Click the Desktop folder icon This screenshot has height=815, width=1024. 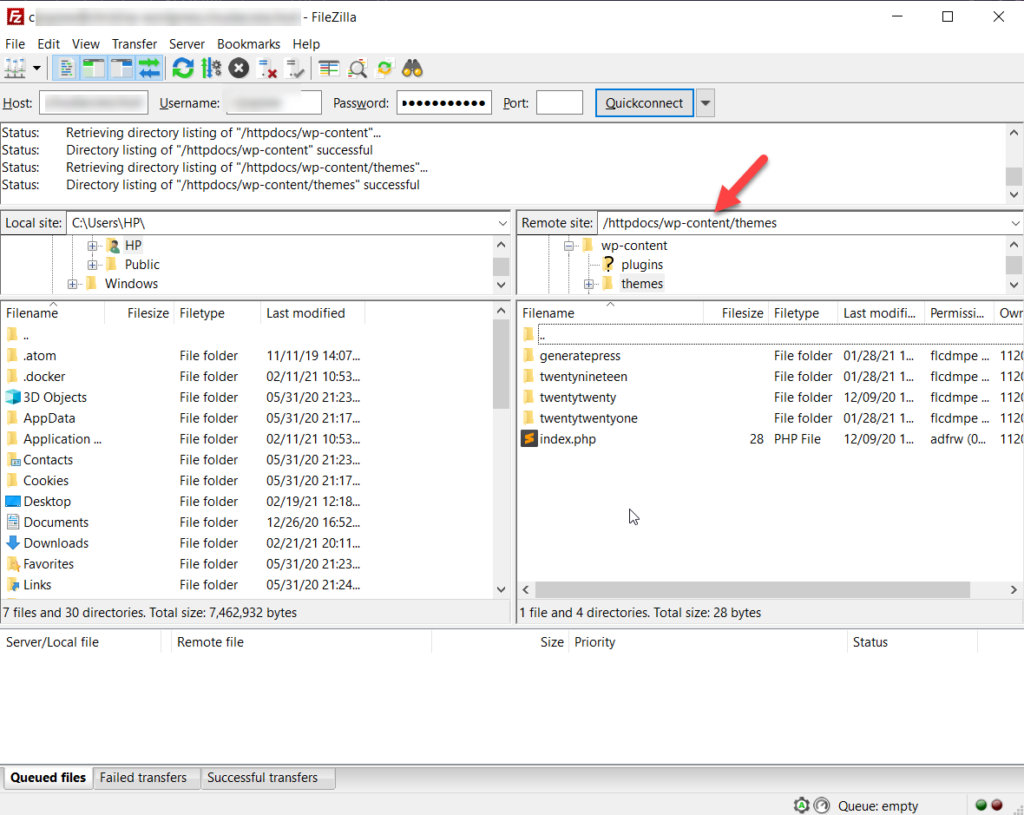(12, 501)
